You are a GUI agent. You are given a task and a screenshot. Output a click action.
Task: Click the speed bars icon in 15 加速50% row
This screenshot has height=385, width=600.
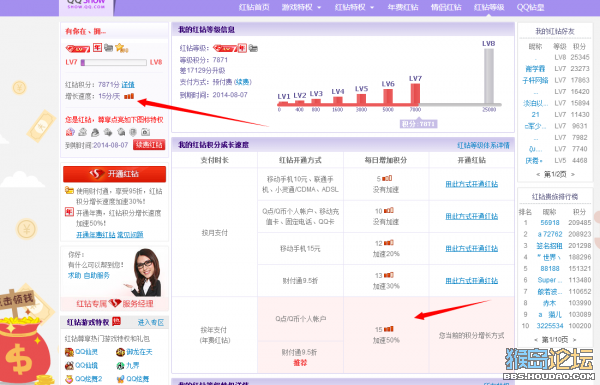pos(389,329)
